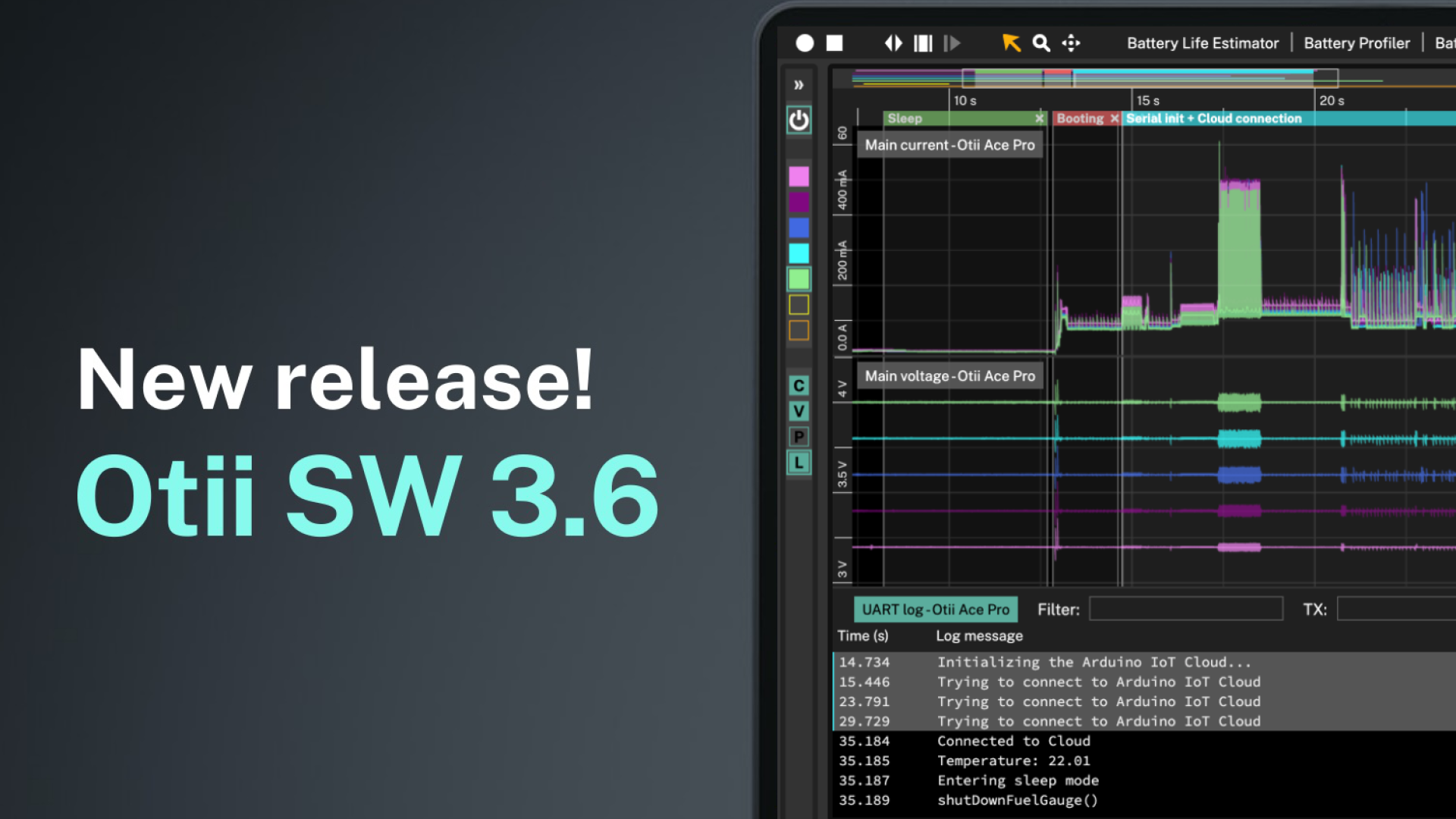Viewport: 1456px width, 819px height.
Task: Open the Battery Life Estimator tab
Action: click(1202, 43)
